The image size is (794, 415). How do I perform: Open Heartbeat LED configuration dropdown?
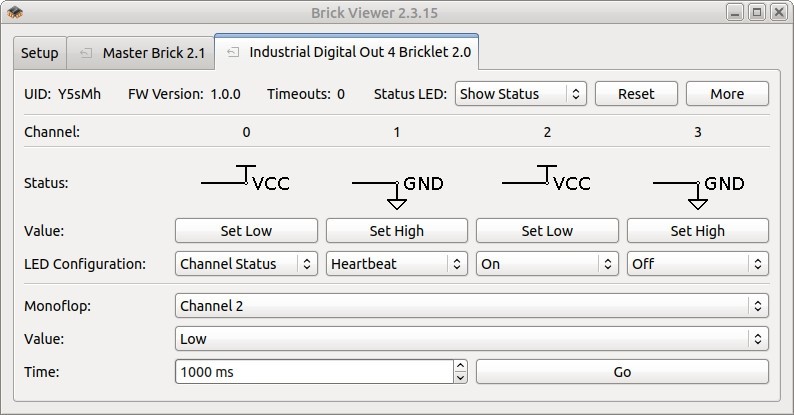point(396,264)
